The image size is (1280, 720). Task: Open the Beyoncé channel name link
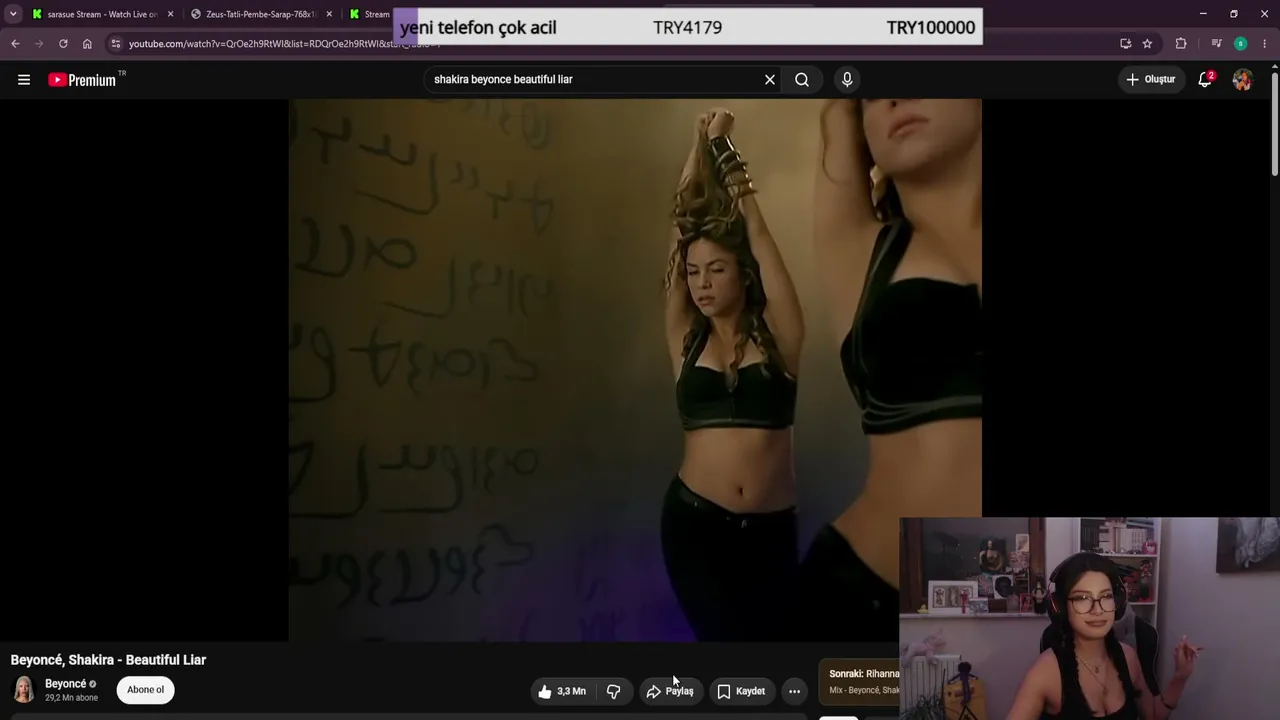[66, 684]
